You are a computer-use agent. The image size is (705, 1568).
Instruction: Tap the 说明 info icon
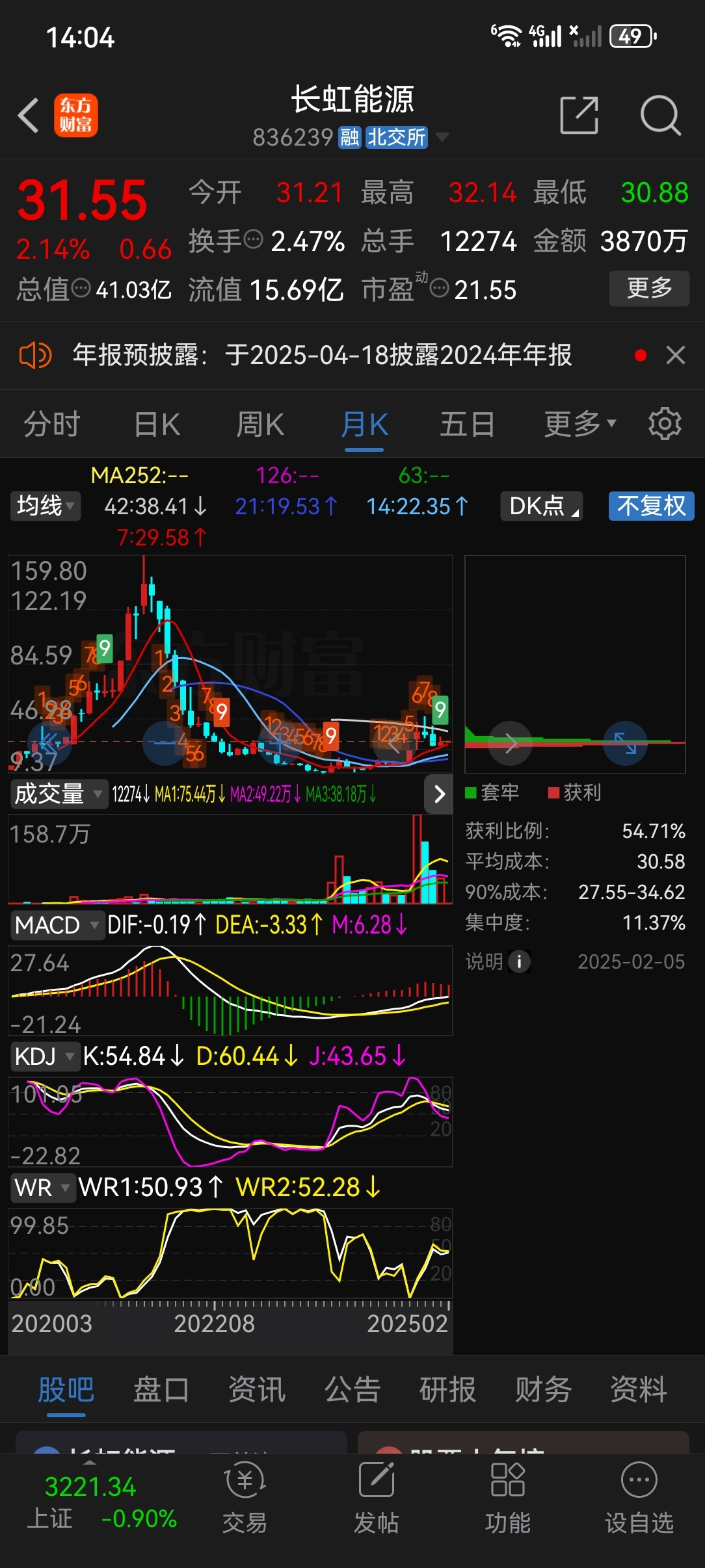pos(519,961)
